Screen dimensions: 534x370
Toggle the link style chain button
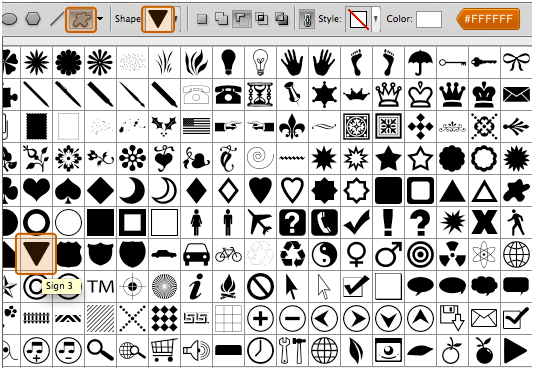[x=307, y=19]
